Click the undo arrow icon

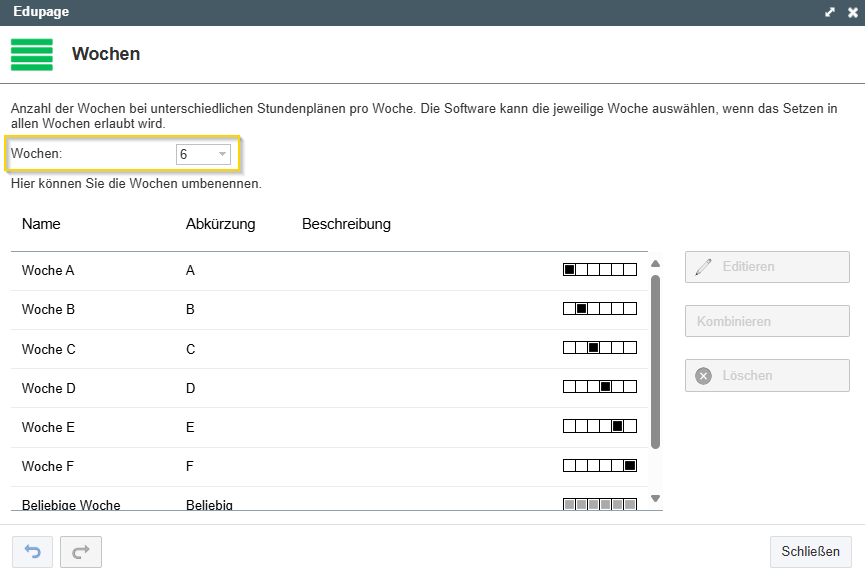pos(33,552)
